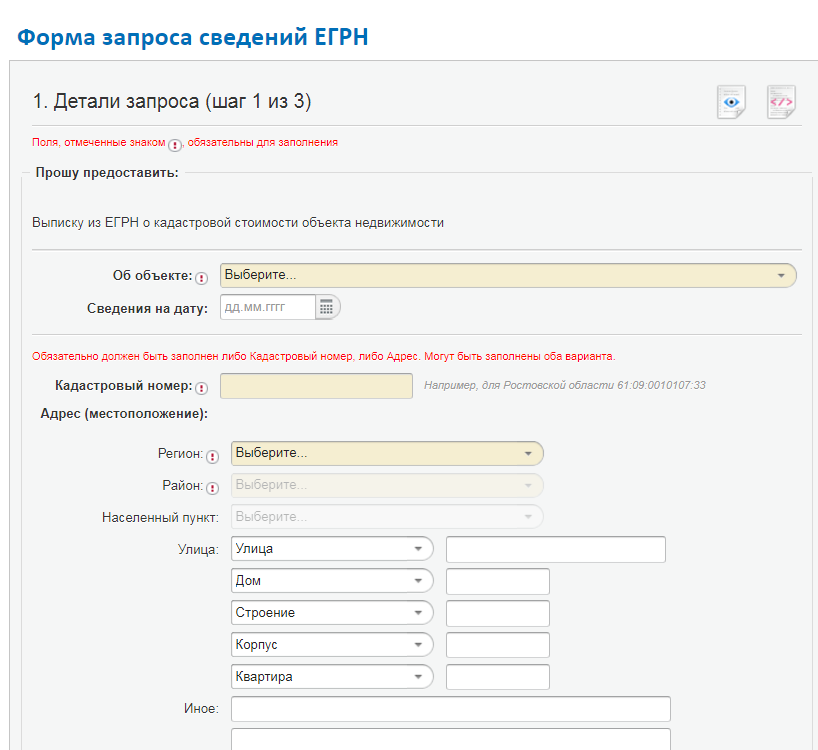Click the document preview eye icon
Screen dimensions: 818x750
(x=731, y=102)
